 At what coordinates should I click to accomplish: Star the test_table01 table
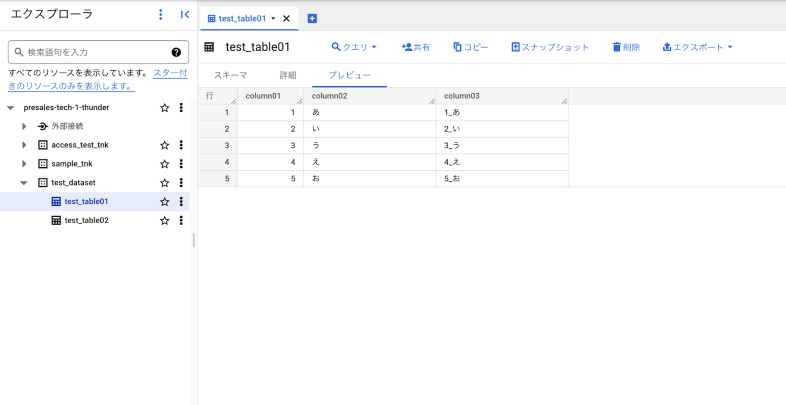(x=164, y=201)
